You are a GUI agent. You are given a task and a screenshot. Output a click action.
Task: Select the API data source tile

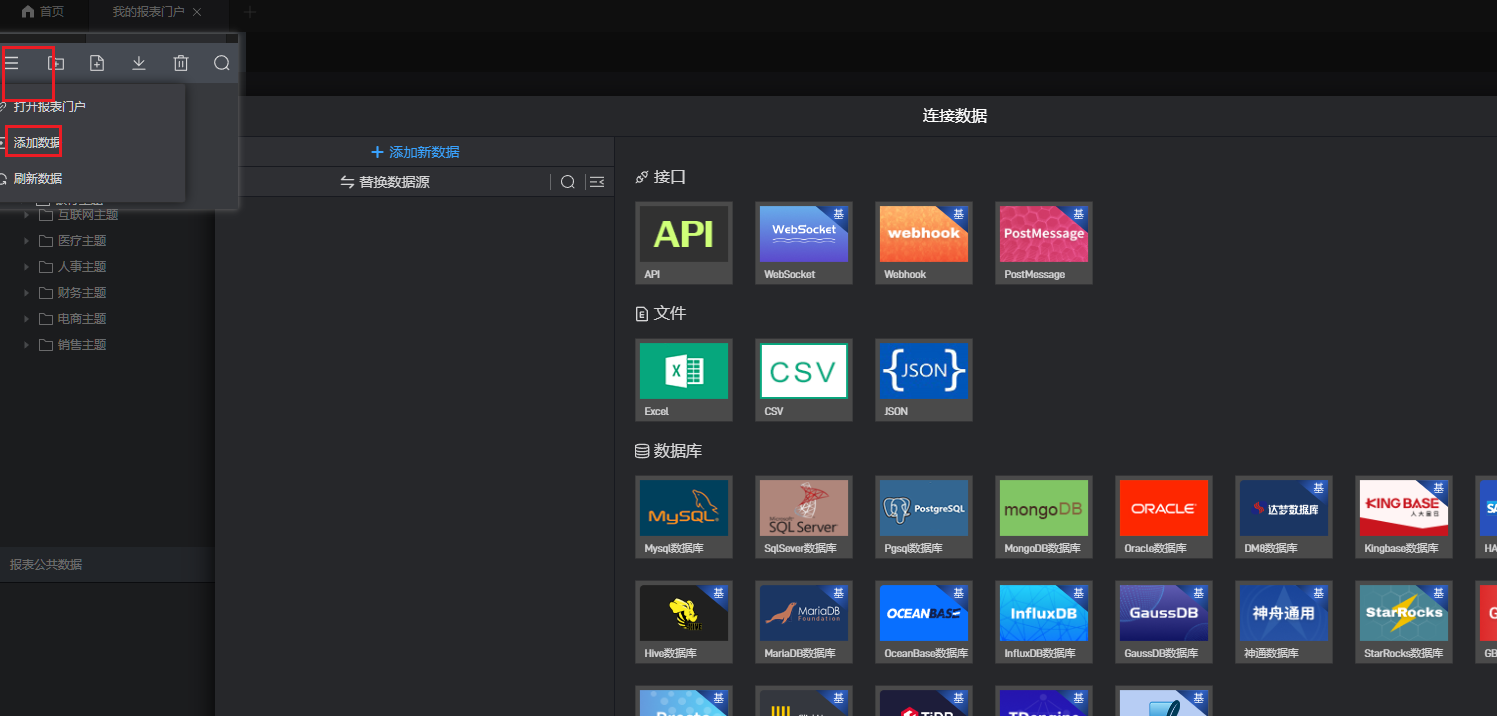(x=684, y=243)
